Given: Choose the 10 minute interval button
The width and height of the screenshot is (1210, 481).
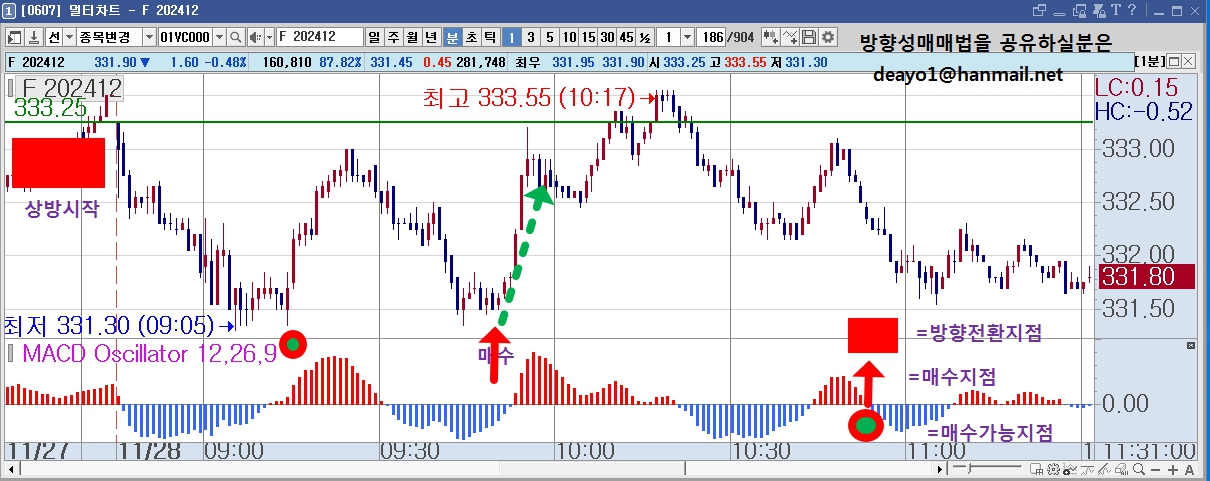Looking at the screenshot, I should point(569,37).
